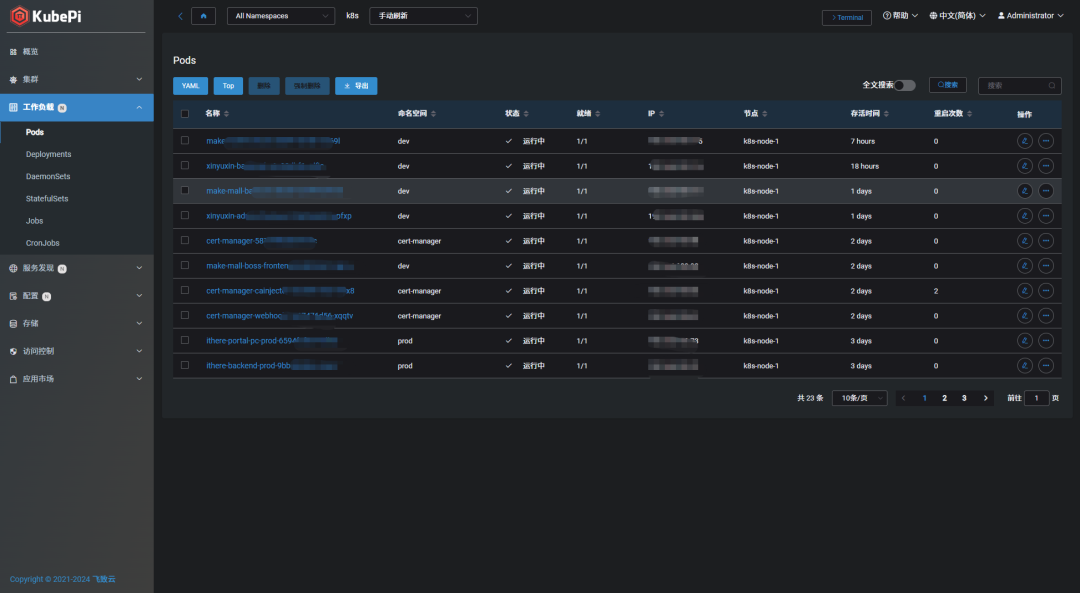Click edit icon on cert-manager-58 pod row
The height and width of the screenshot is (593, 1080).
[1025, 241]
